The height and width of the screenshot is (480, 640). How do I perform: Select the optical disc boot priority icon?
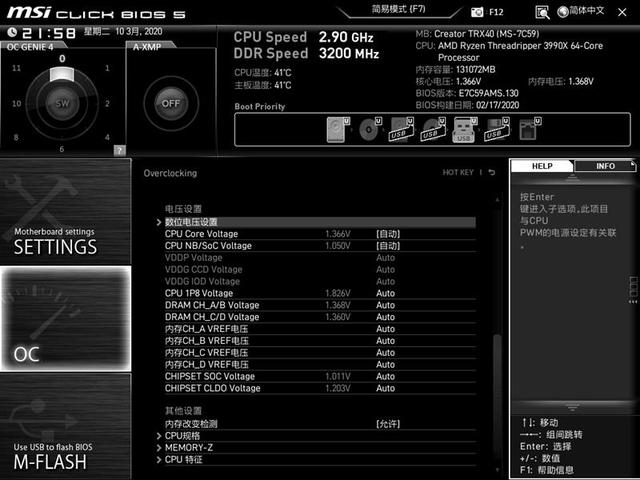coord(370,129)
